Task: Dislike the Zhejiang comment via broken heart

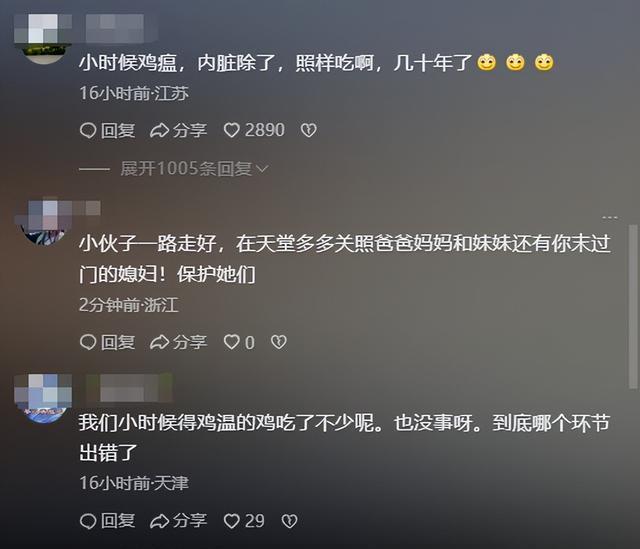Action: [x=279, y=342]
